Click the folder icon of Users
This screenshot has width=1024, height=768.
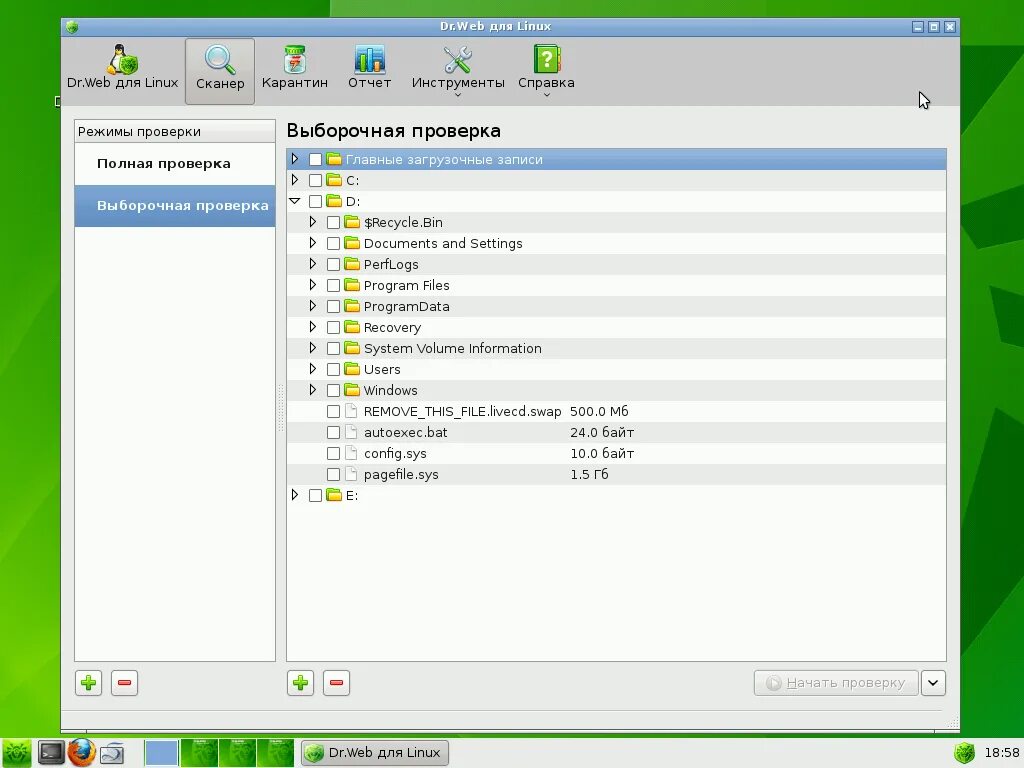352,369
